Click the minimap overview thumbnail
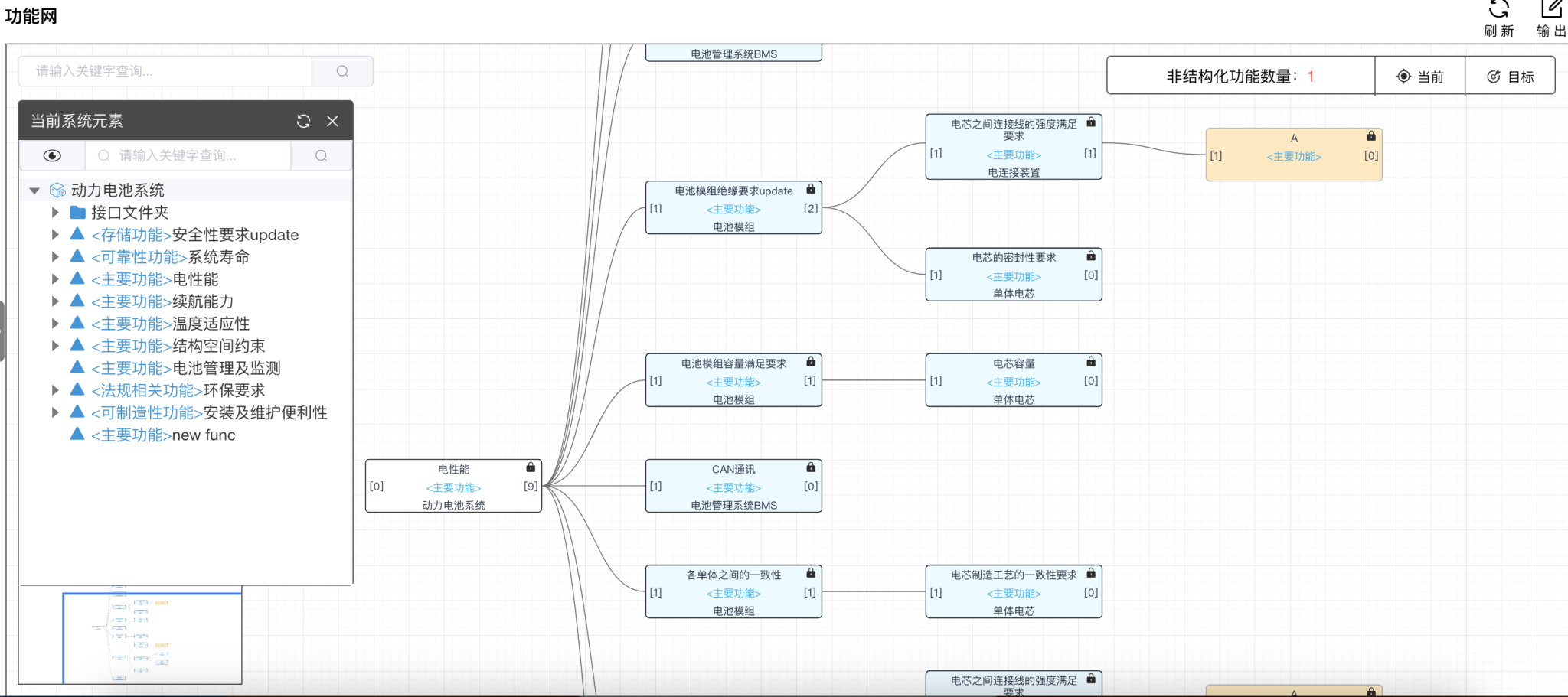This screenshot has height=697, width=1568. click(152, 637)
